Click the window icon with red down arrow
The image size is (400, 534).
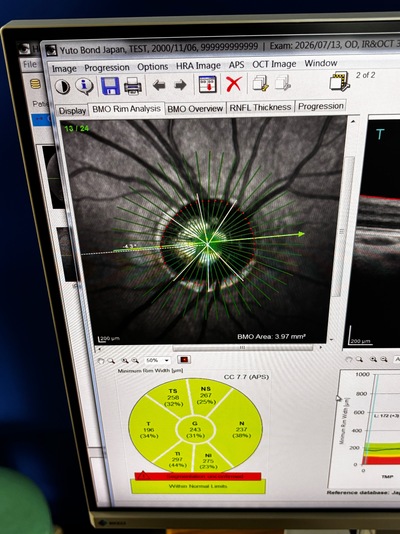click(x=207, y=84)
